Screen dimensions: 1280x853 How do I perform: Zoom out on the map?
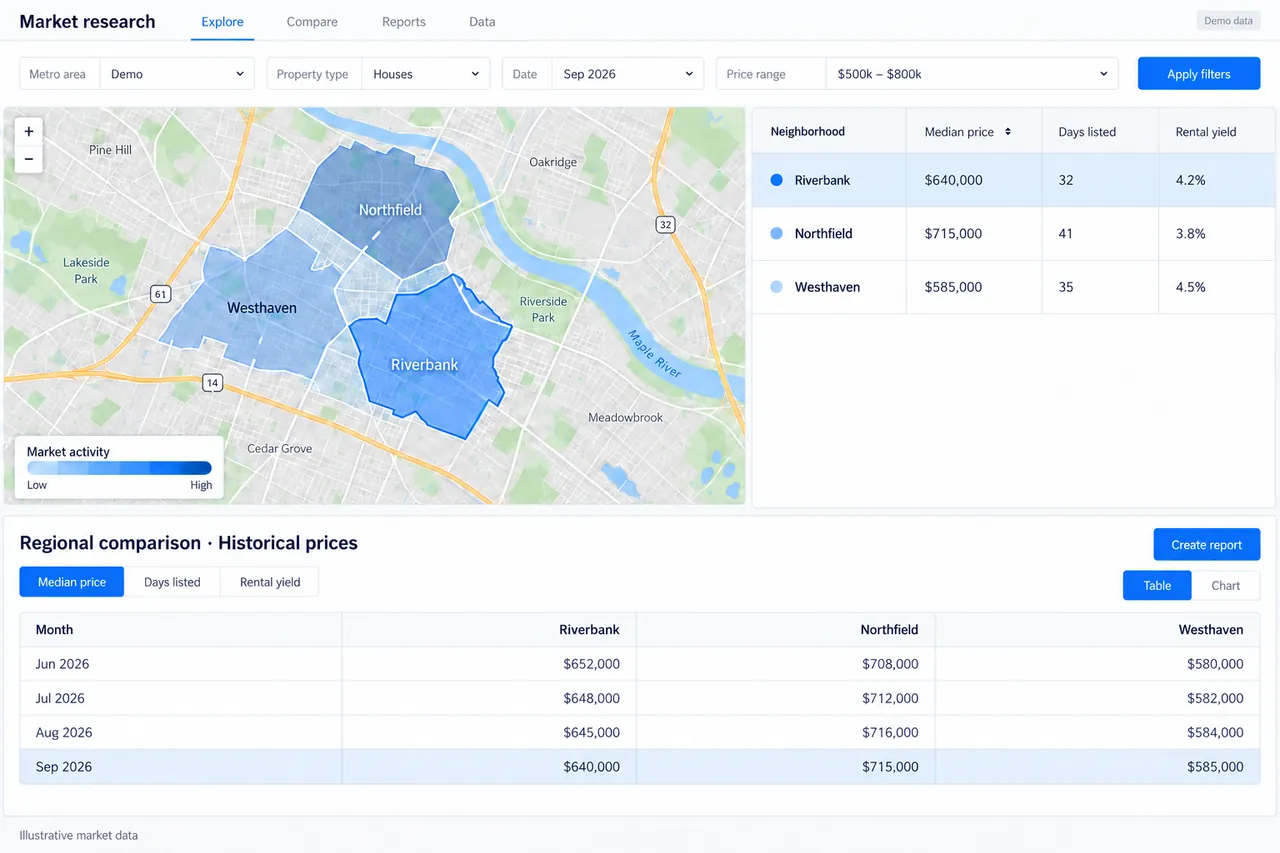point(28,159)
